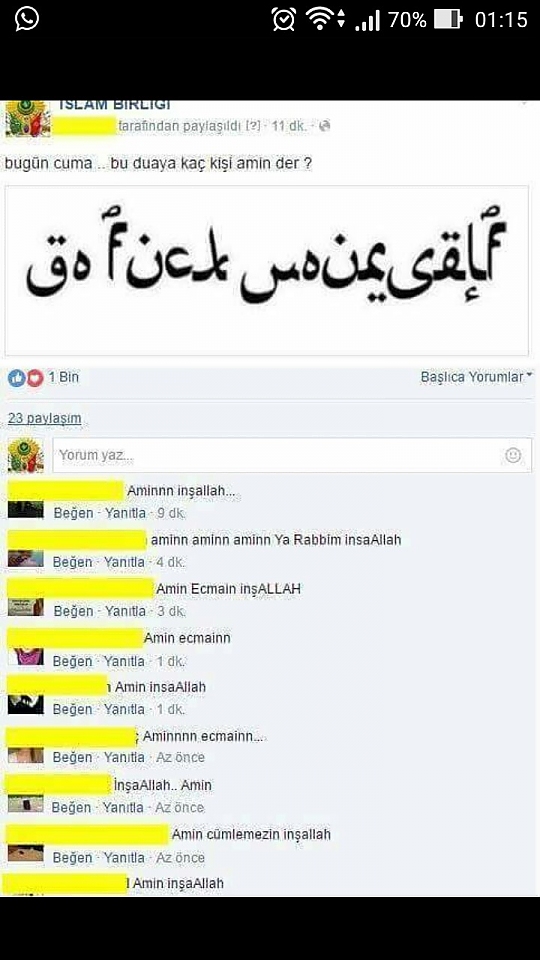Tap the WhatsApp notification icon
Image resolution: width=540 pixels, height=960 pixels.
(x=27, y=18)
